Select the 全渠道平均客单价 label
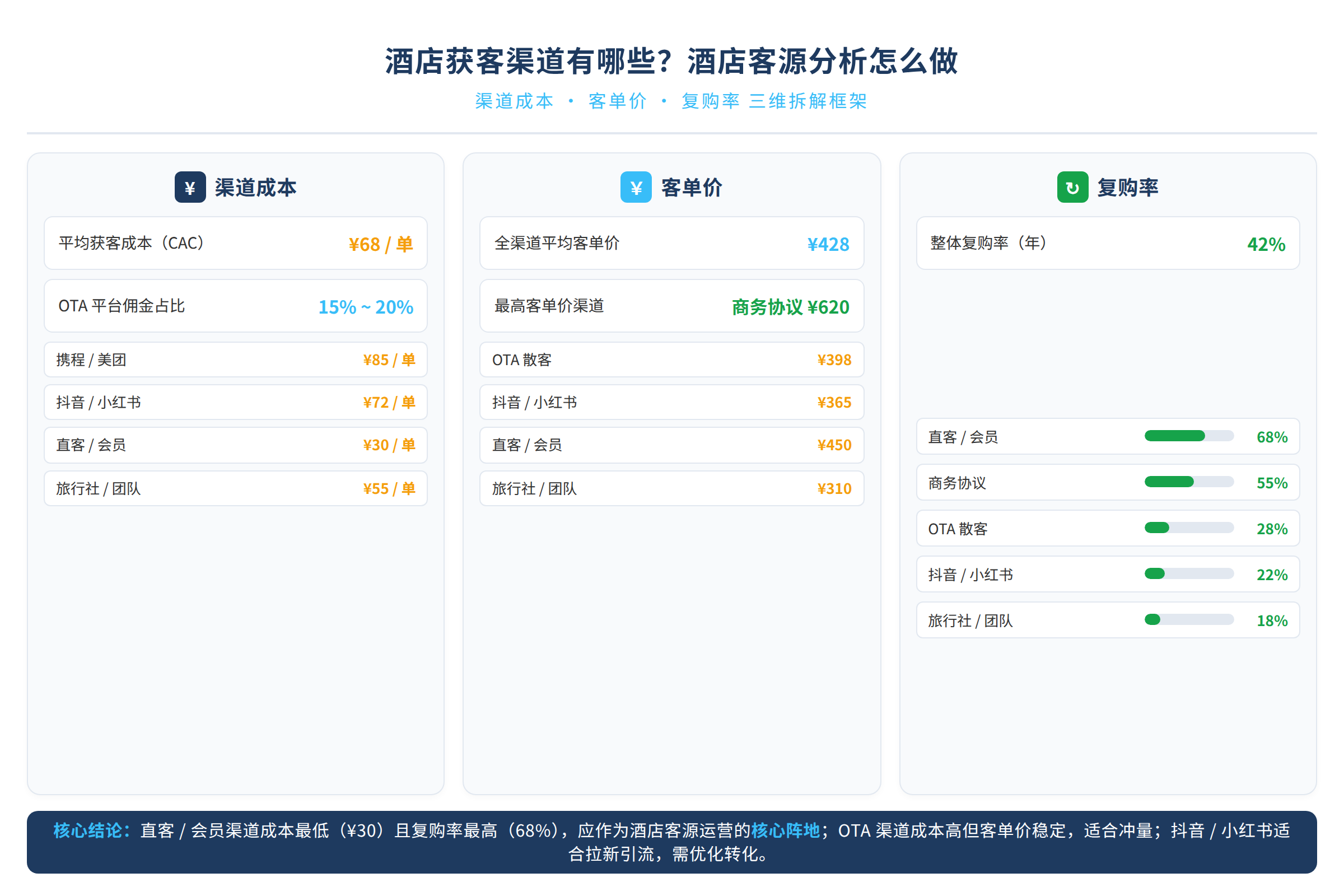1344x896 pixels. [557, 243]
